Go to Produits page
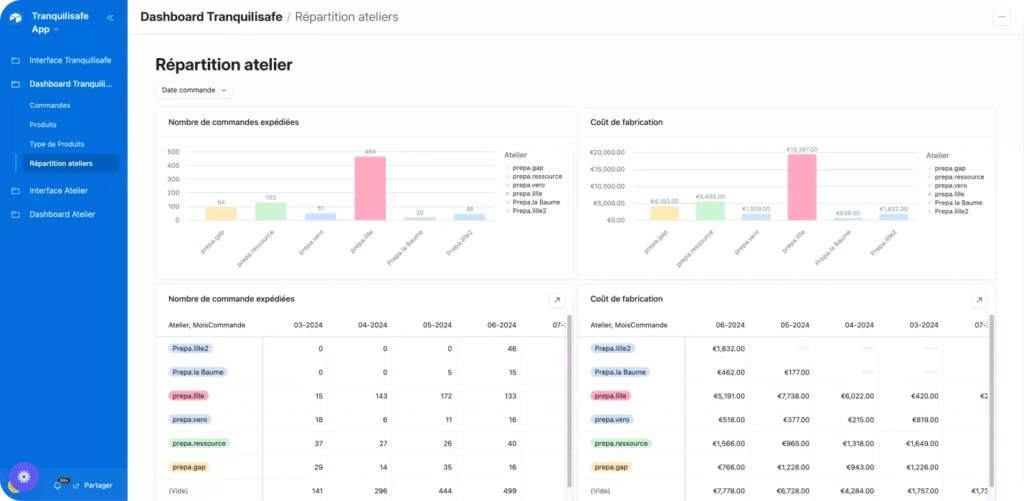The width and height of the screenshot is (1024, 501). pyautogui.click(x=43, y=125)
